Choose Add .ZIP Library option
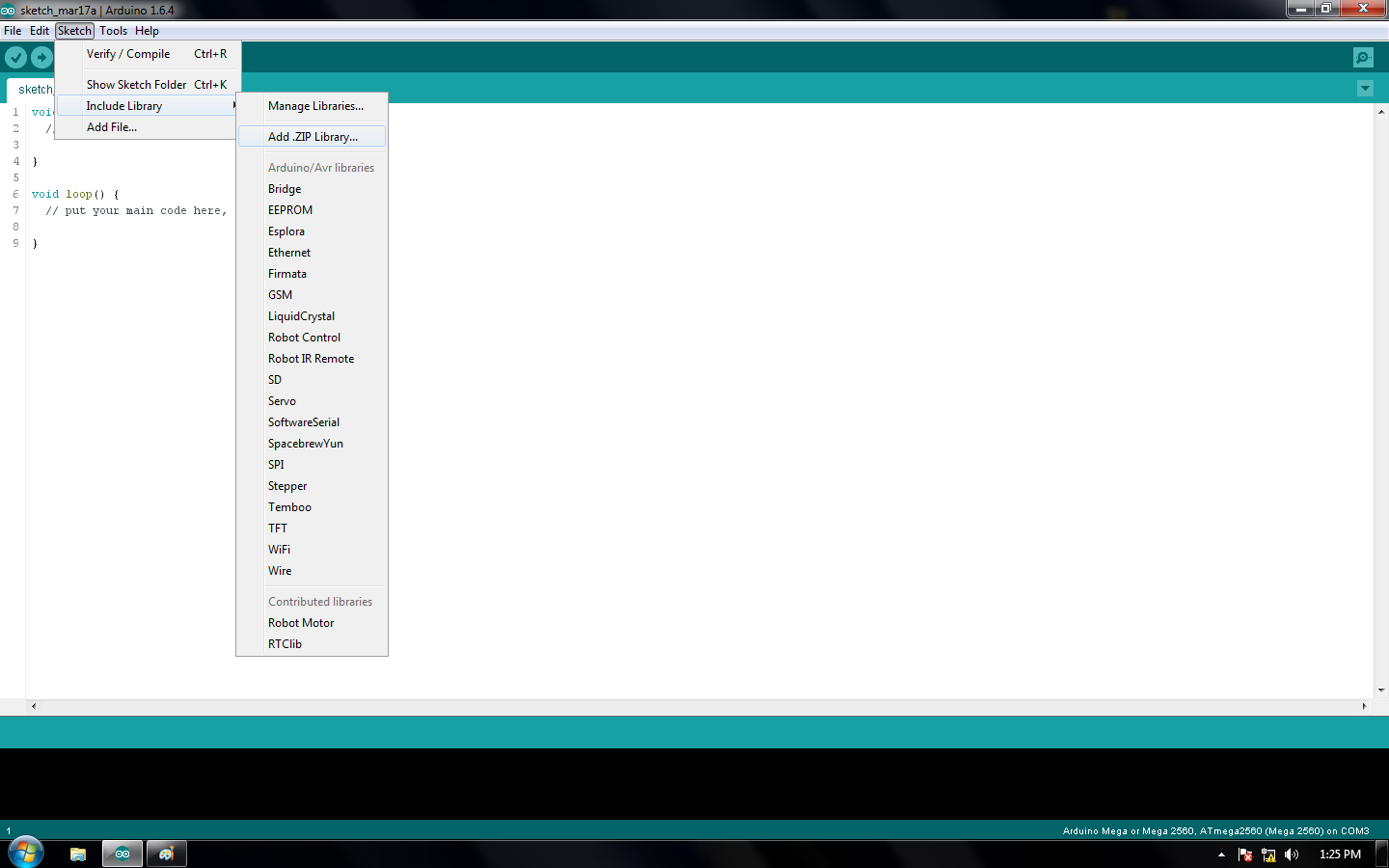The width and height of the screenshot is (1389, 868). point(311,135)
